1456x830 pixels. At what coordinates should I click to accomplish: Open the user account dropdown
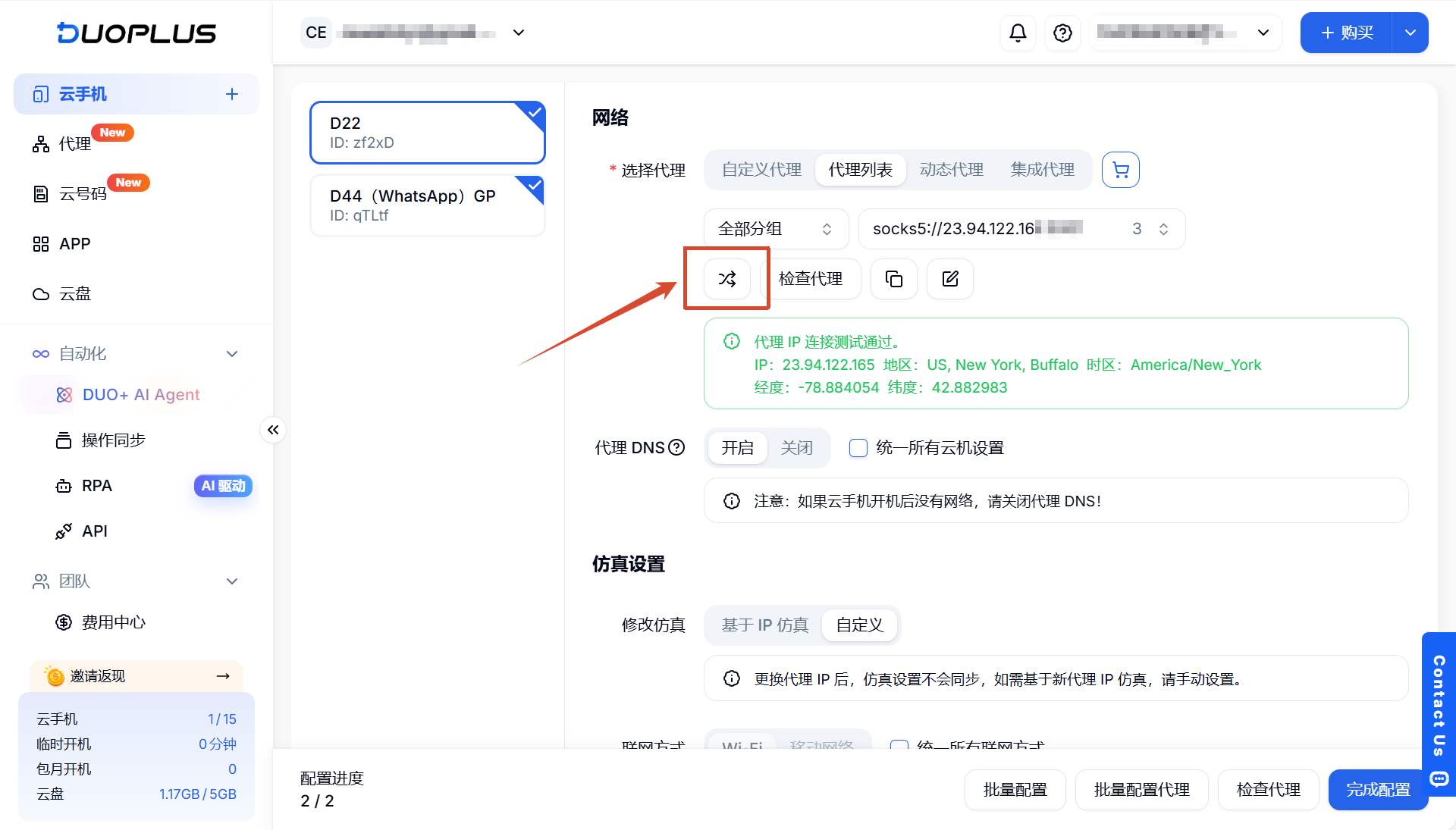(x=1186, y=33)
